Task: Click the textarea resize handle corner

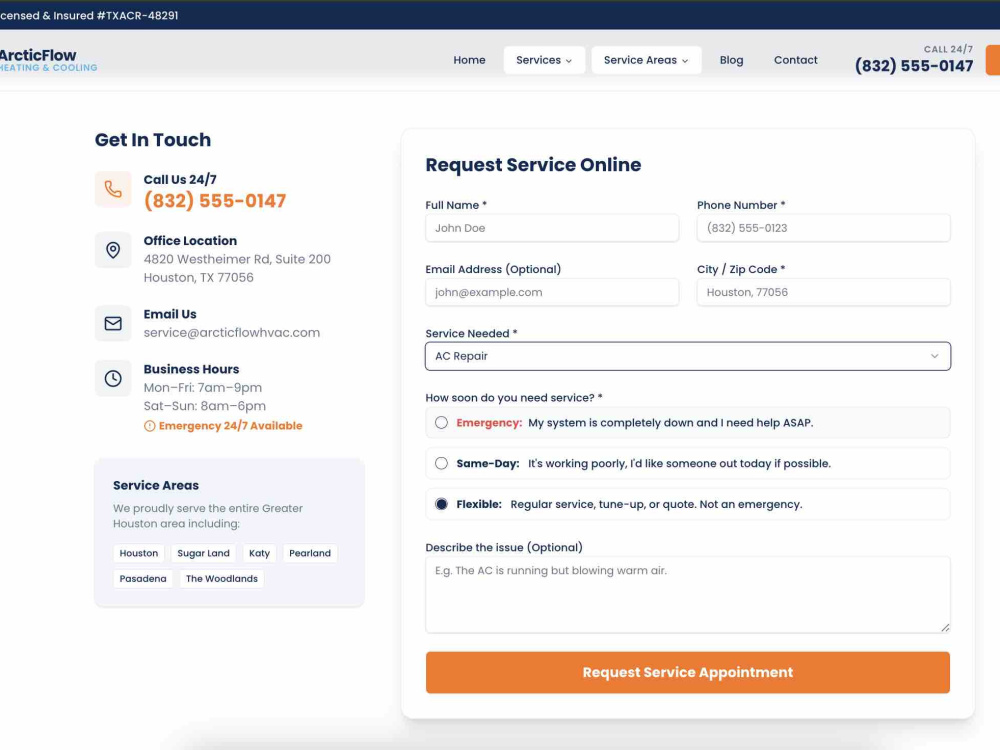Action: pos(945,628)
